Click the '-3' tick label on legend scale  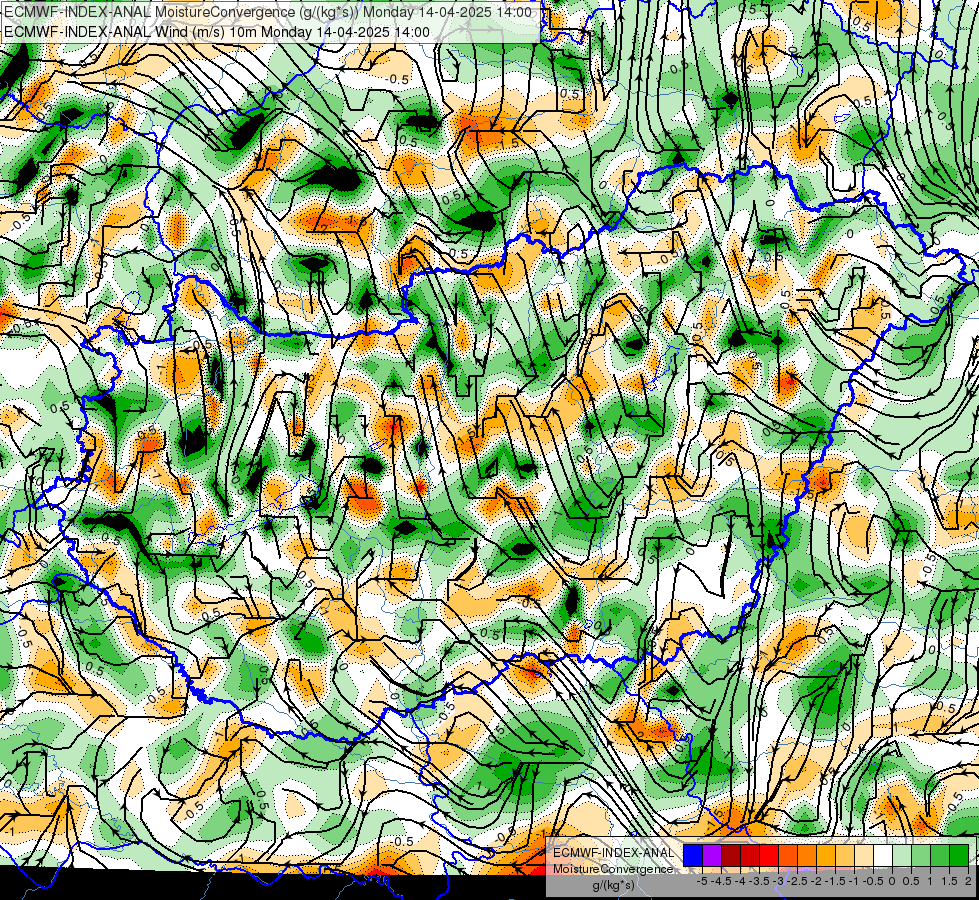point(778,881)
